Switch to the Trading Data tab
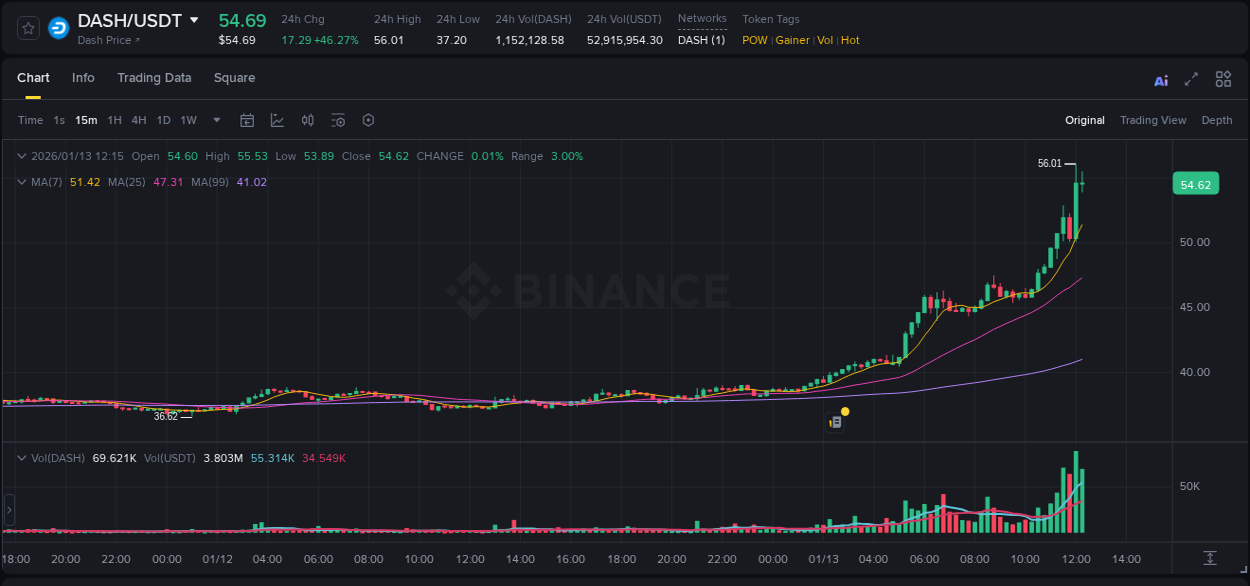The height and width of the screenshot is (586, 1250). pyautogui.click(x=154, y=78)
